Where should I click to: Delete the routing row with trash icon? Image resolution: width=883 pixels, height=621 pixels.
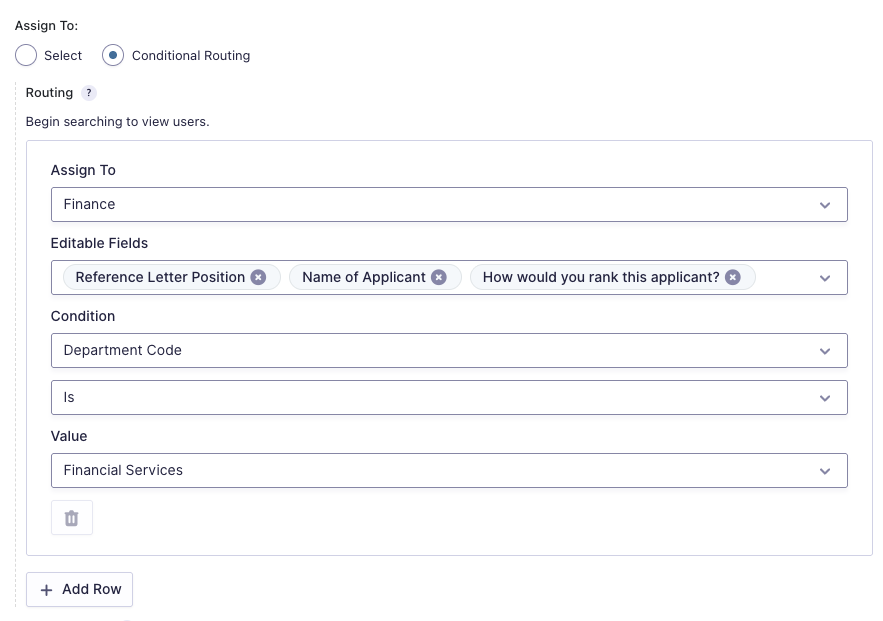[72, 518]
